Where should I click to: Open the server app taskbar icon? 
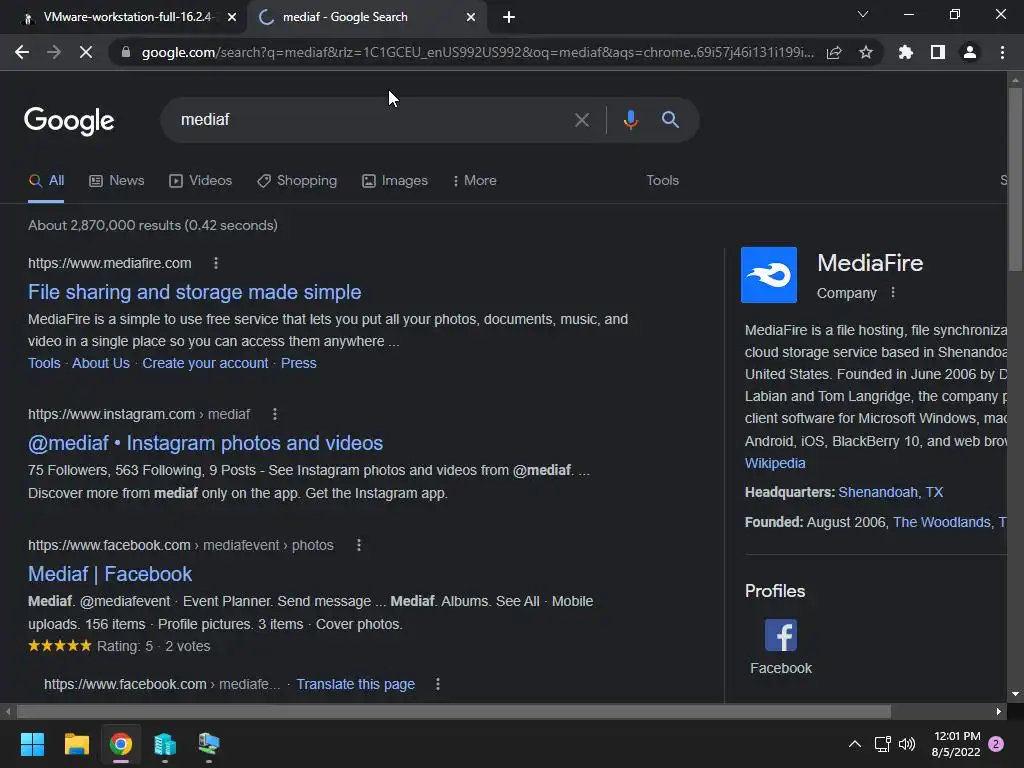[x=165, y=744]
